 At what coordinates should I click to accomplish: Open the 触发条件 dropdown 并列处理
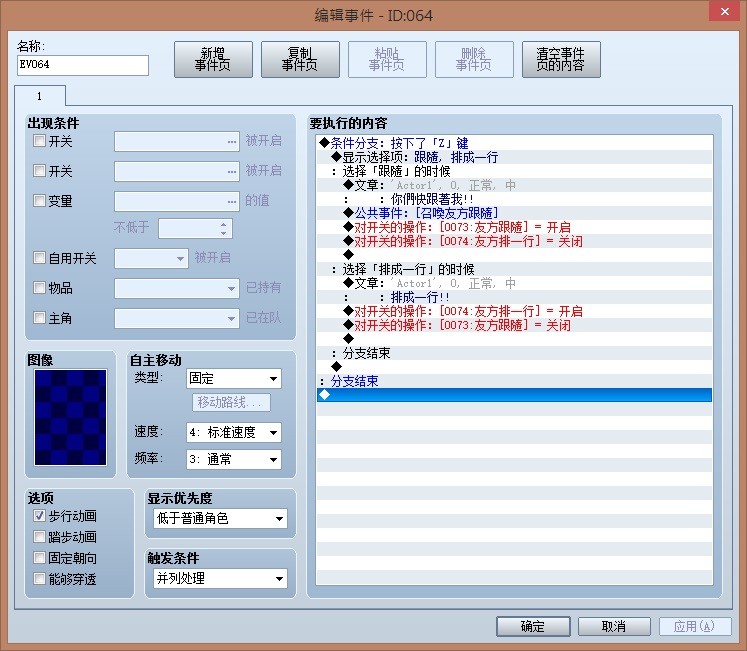(221, 579)
